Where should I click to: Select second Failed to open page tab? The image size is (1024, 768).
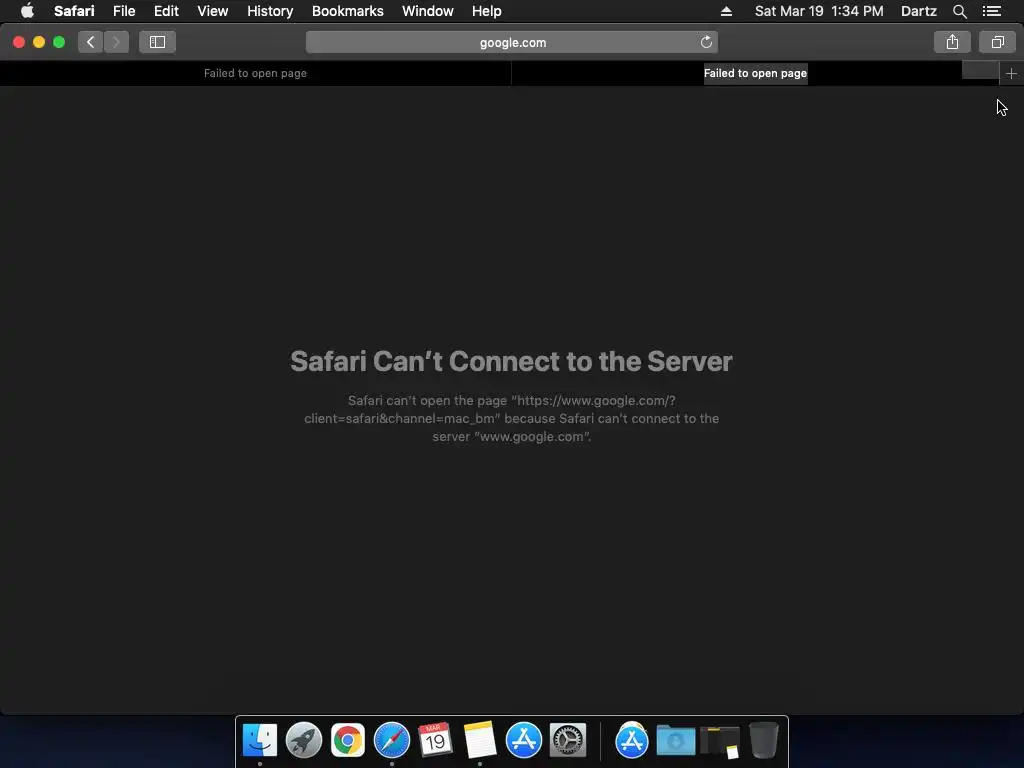point(755,73)
